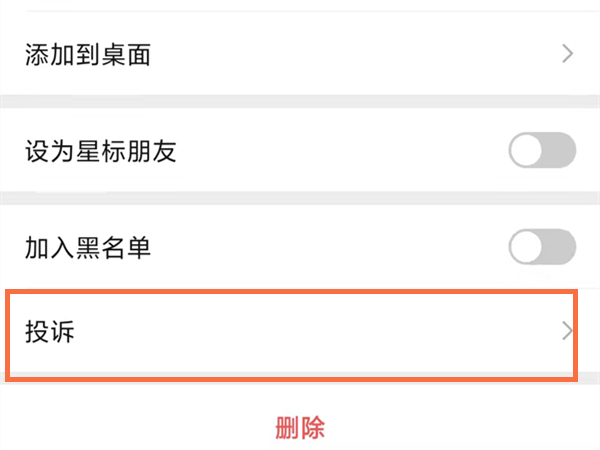This screenshot has height=450, width=600.
Task: Tap the knob of the 黑名单 switch
Action: coord(527,247)
